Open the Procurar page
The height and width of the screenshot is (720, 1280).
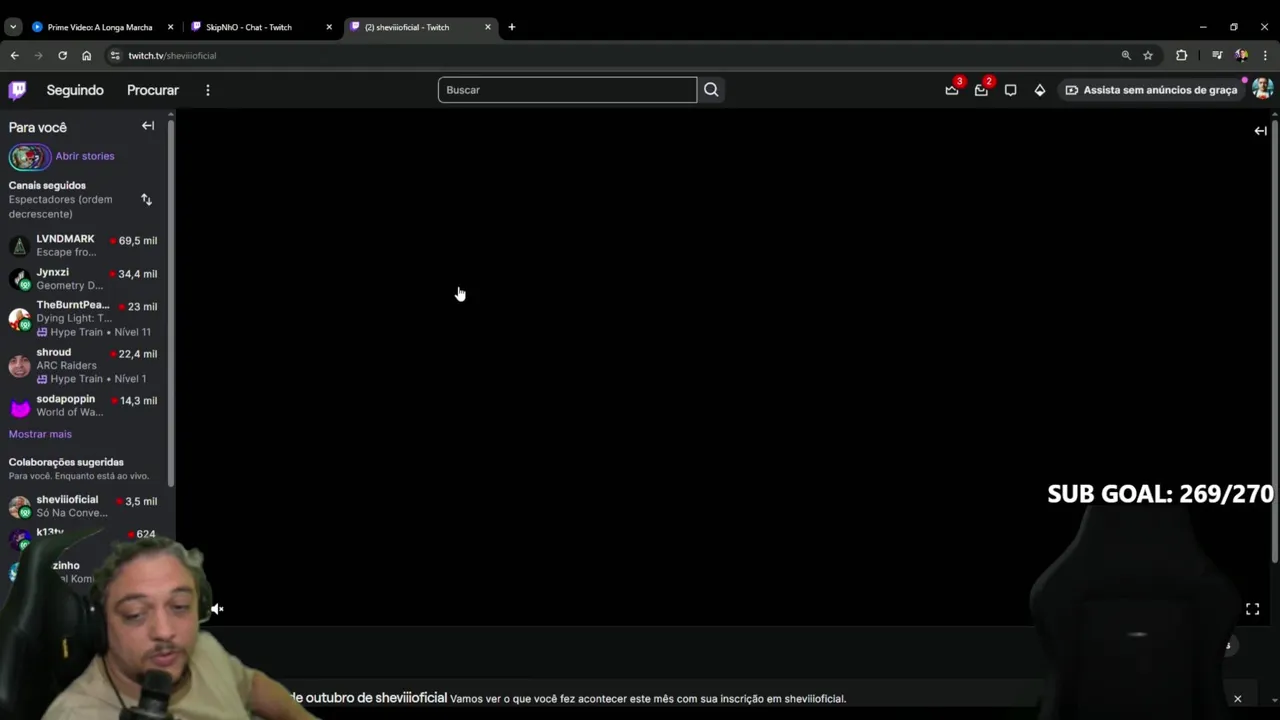coord(153,90)
